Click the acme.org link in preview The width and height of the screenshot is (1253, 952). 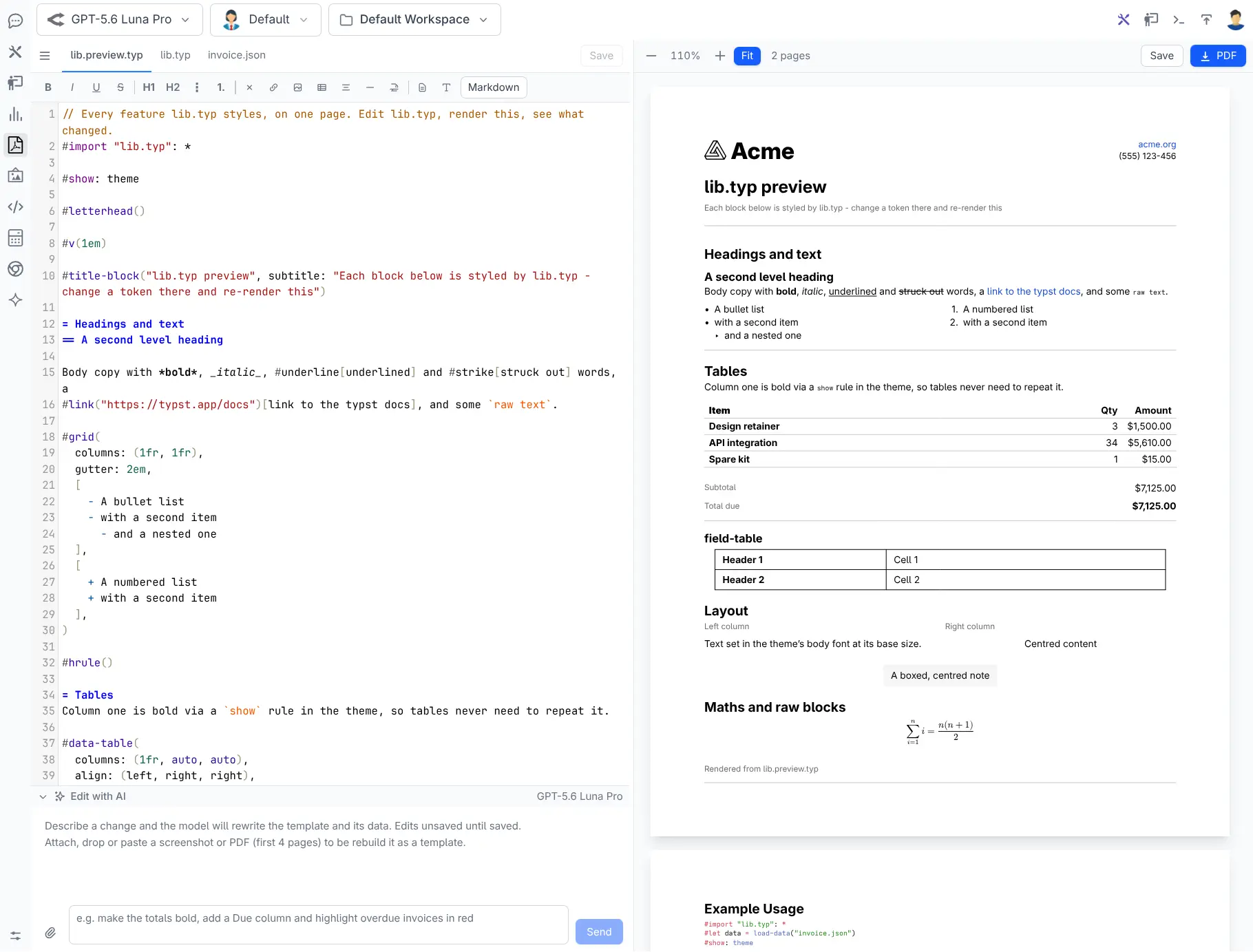point(1157,145)
